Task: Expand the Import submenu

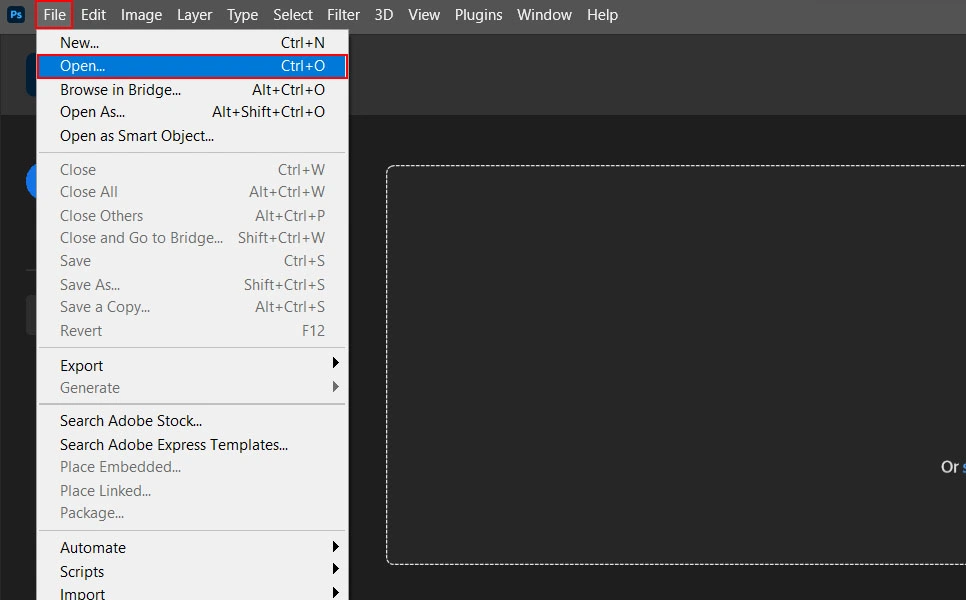Action: 192,593
